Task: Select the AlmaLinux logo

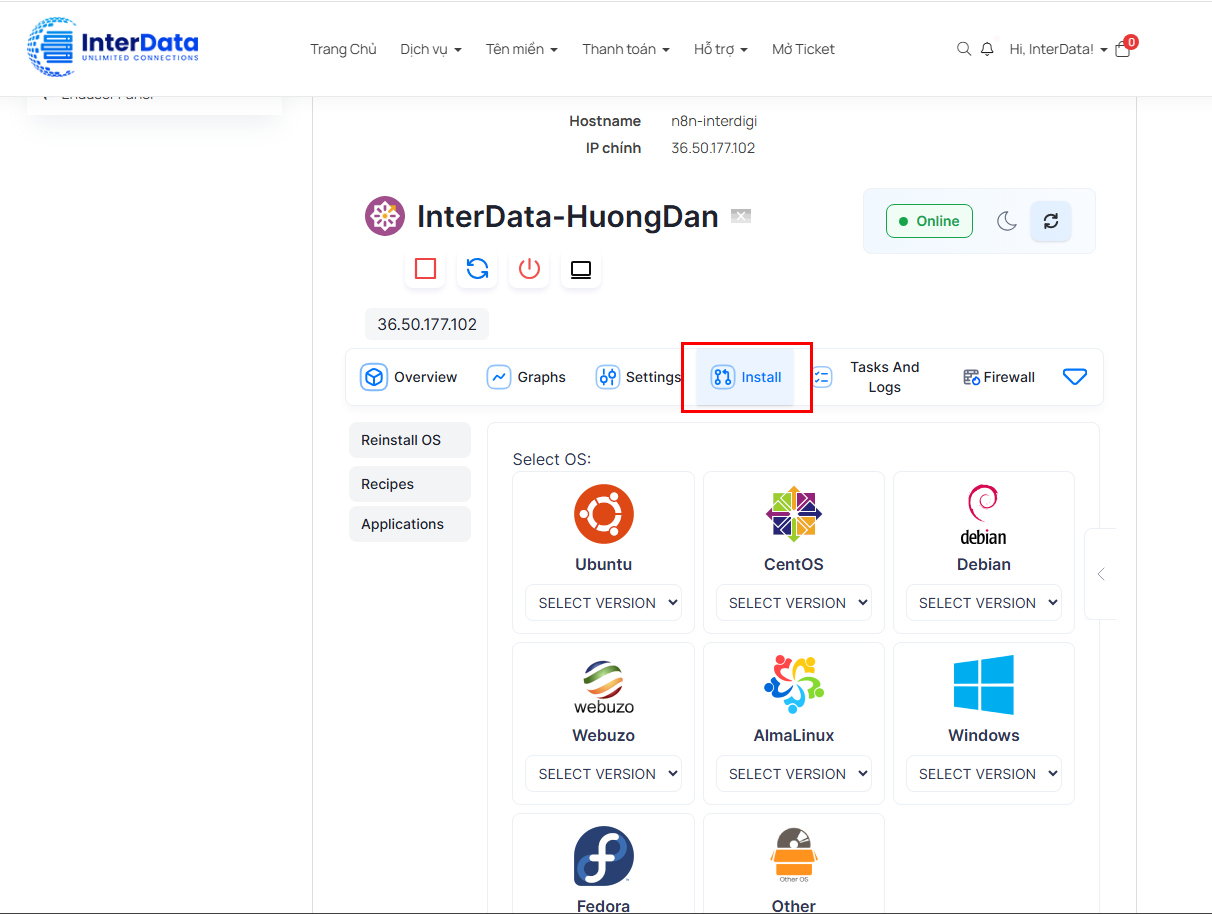Action: [x=794, y=685]
